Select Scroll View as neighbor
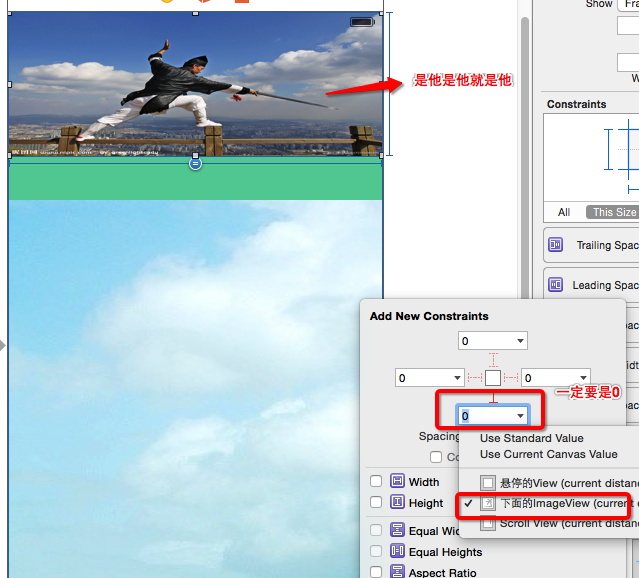Screen dimensions: 639x578 point(549,523)
